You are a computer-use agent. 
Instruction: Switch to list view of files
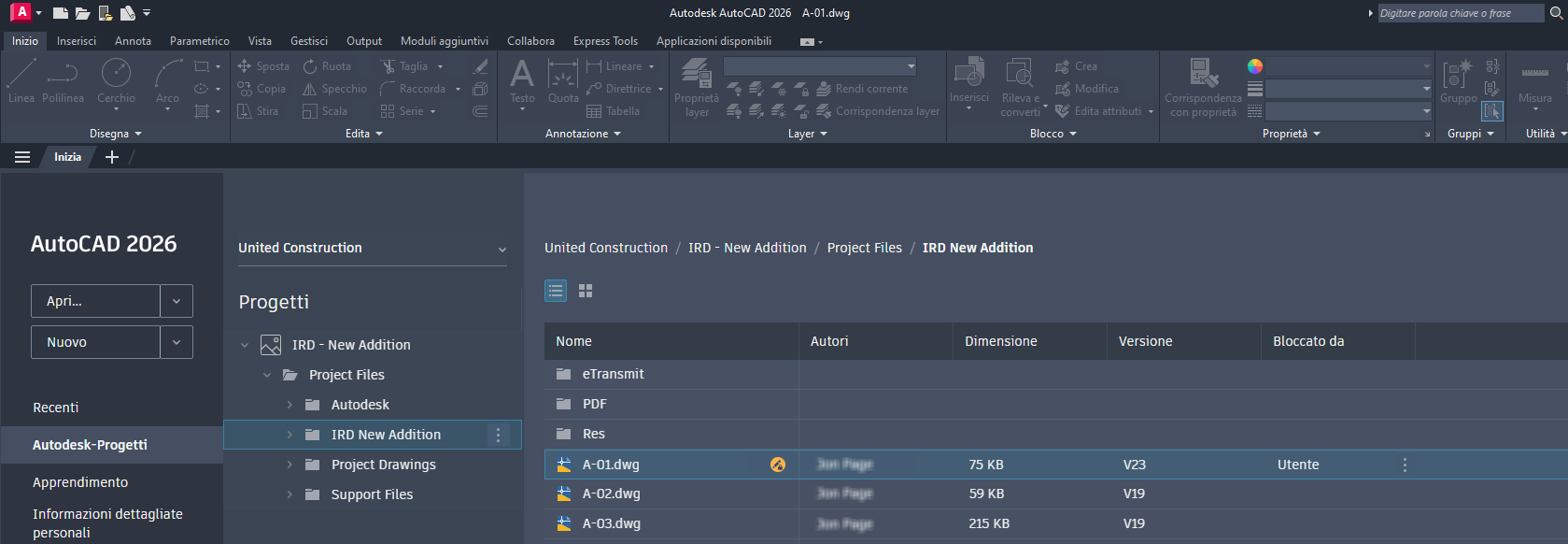(556, 291)
